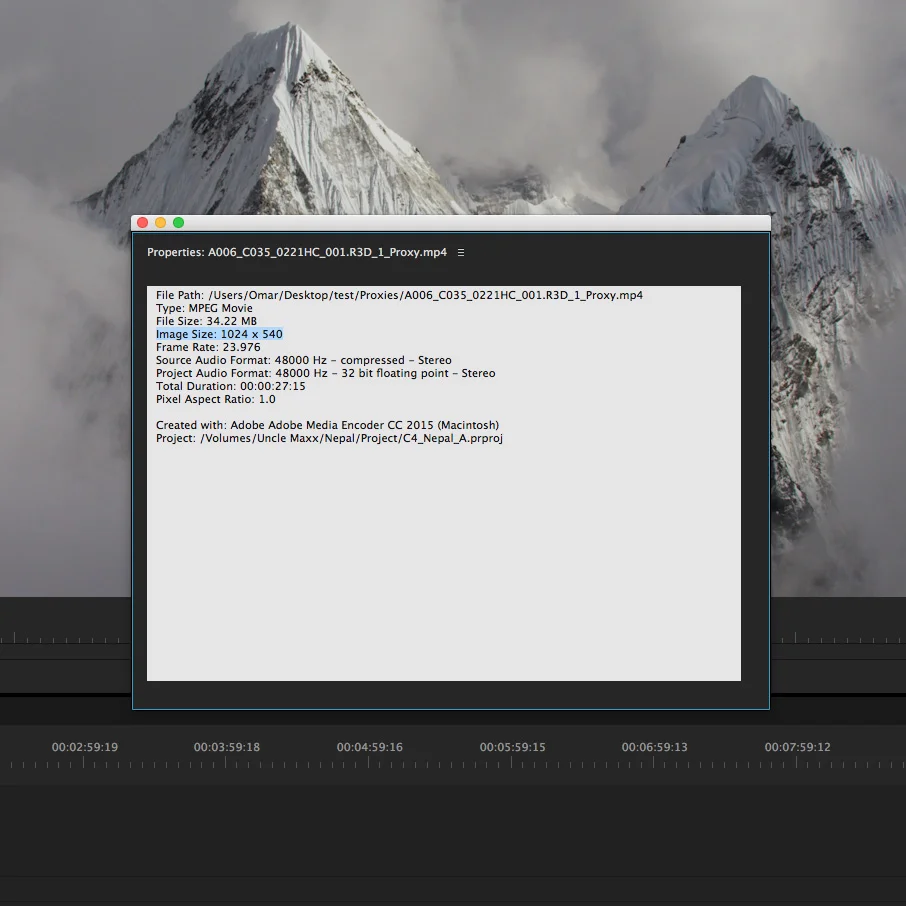
Task: Click the 'Pixel Aspect Ratio: 1.0' line
Action: coord(216,399)
